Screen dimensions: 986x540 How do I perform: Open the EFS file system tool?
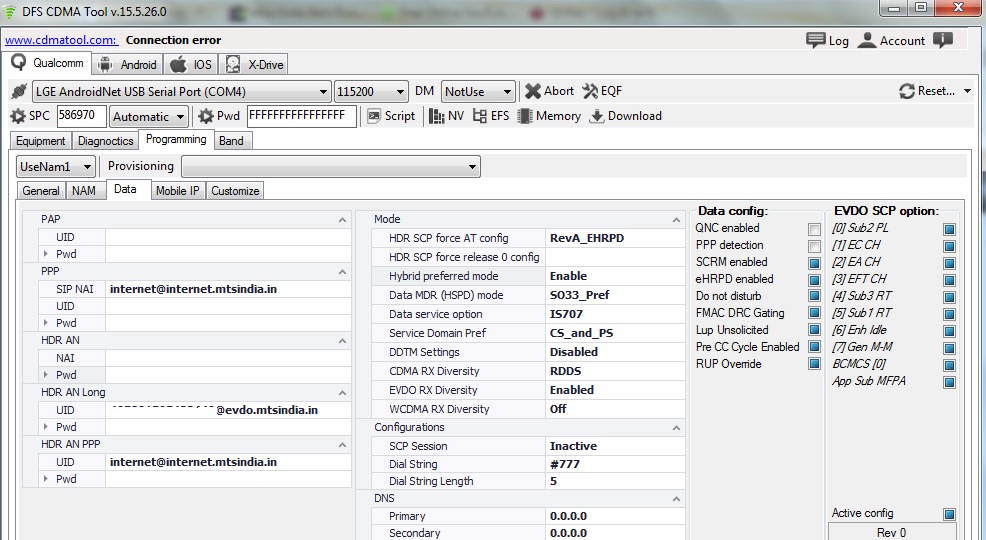491,116
